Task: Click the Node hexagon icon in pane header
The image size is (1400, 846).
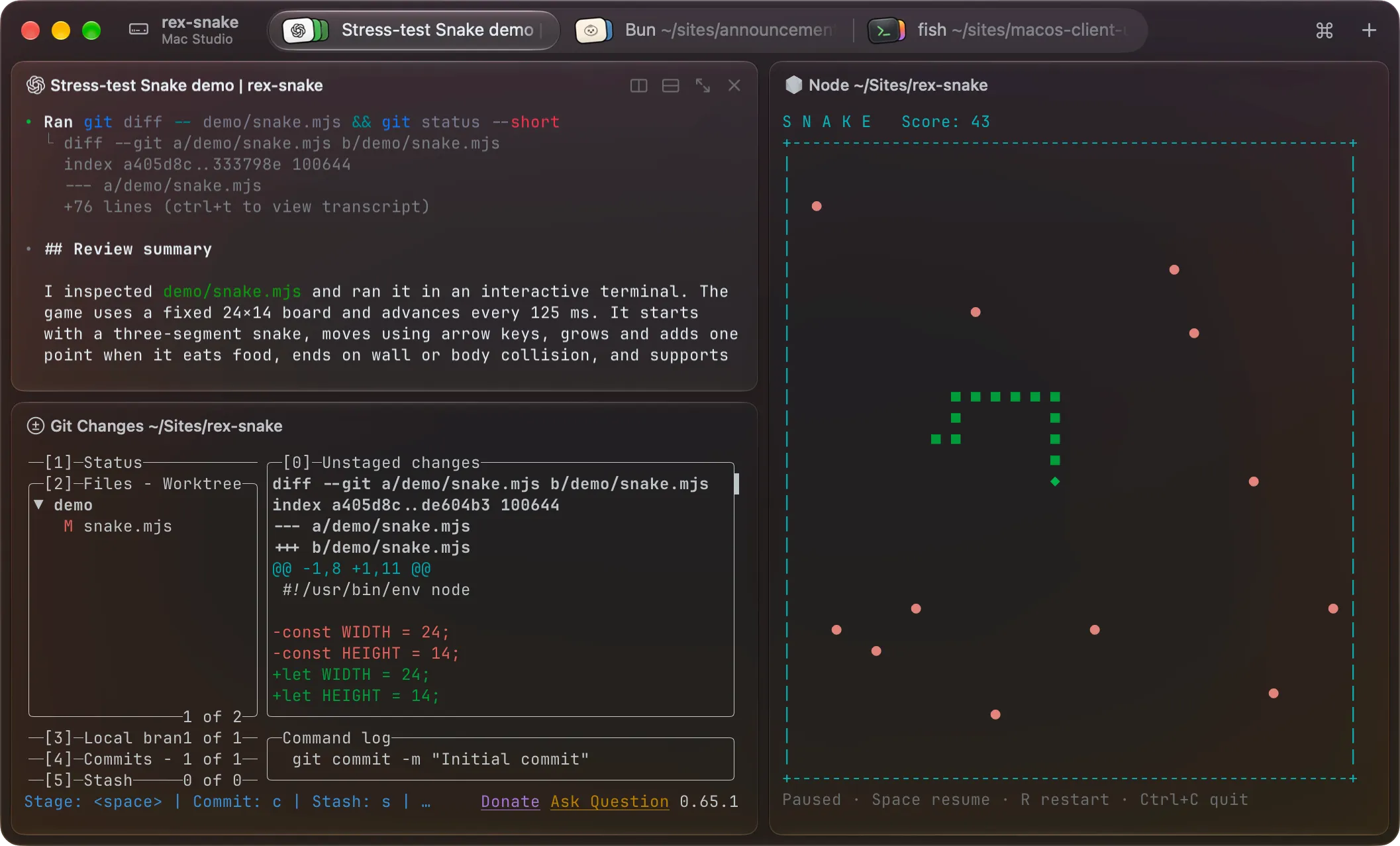Action: [793, 85]
